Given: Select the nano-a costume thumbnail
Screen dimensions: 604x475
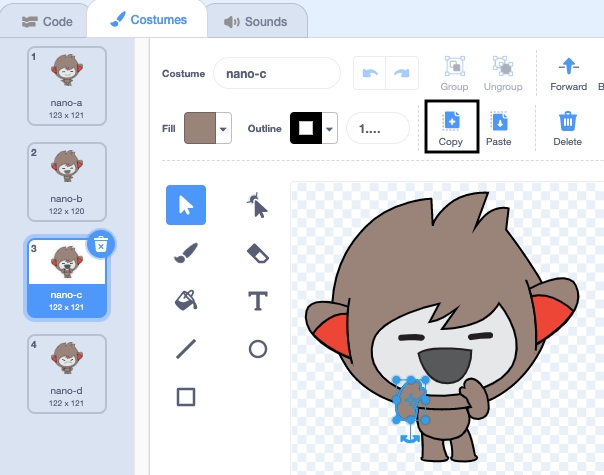Looking at the screenshot, I should click(67, 81).
